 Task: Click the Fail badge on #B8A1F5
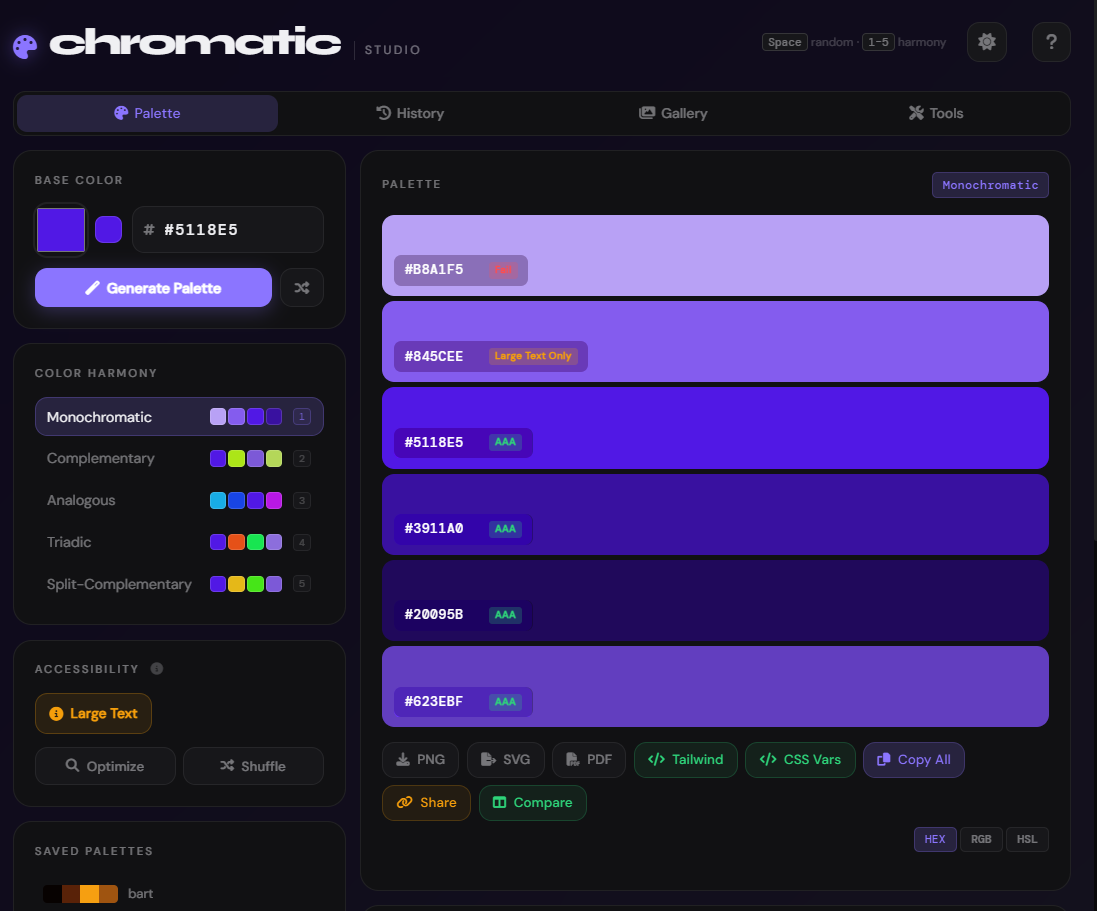tap(503, 270)
